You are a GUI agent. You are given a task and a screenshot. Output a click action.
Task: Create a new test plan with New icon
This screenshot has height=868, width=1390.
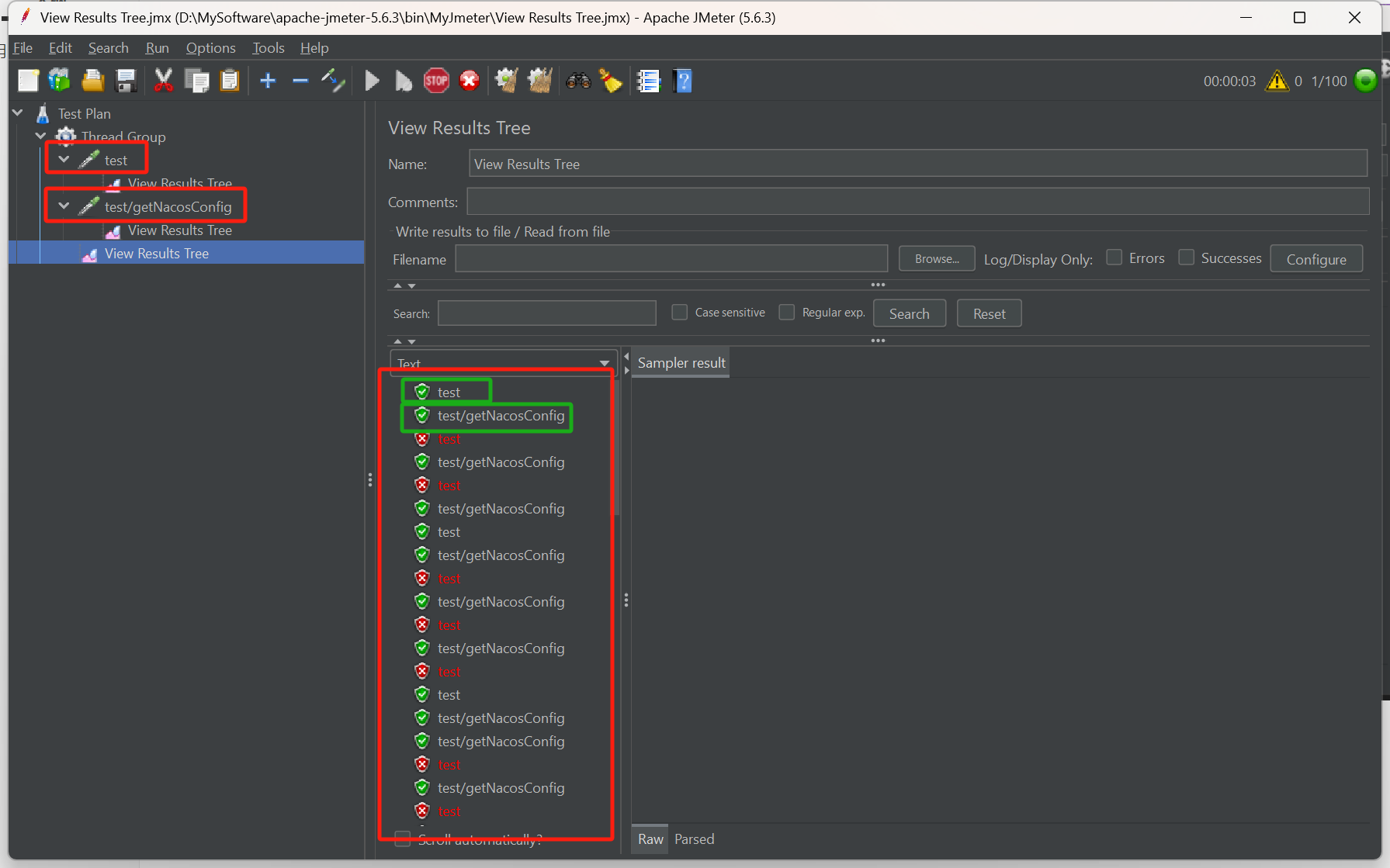coord(29,81)
